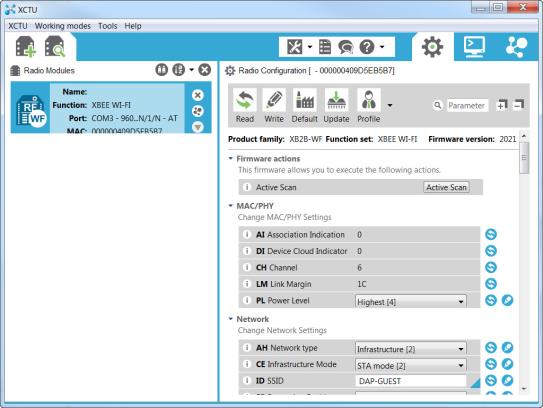Click the Radio Modules view options icon

[179, 70]
